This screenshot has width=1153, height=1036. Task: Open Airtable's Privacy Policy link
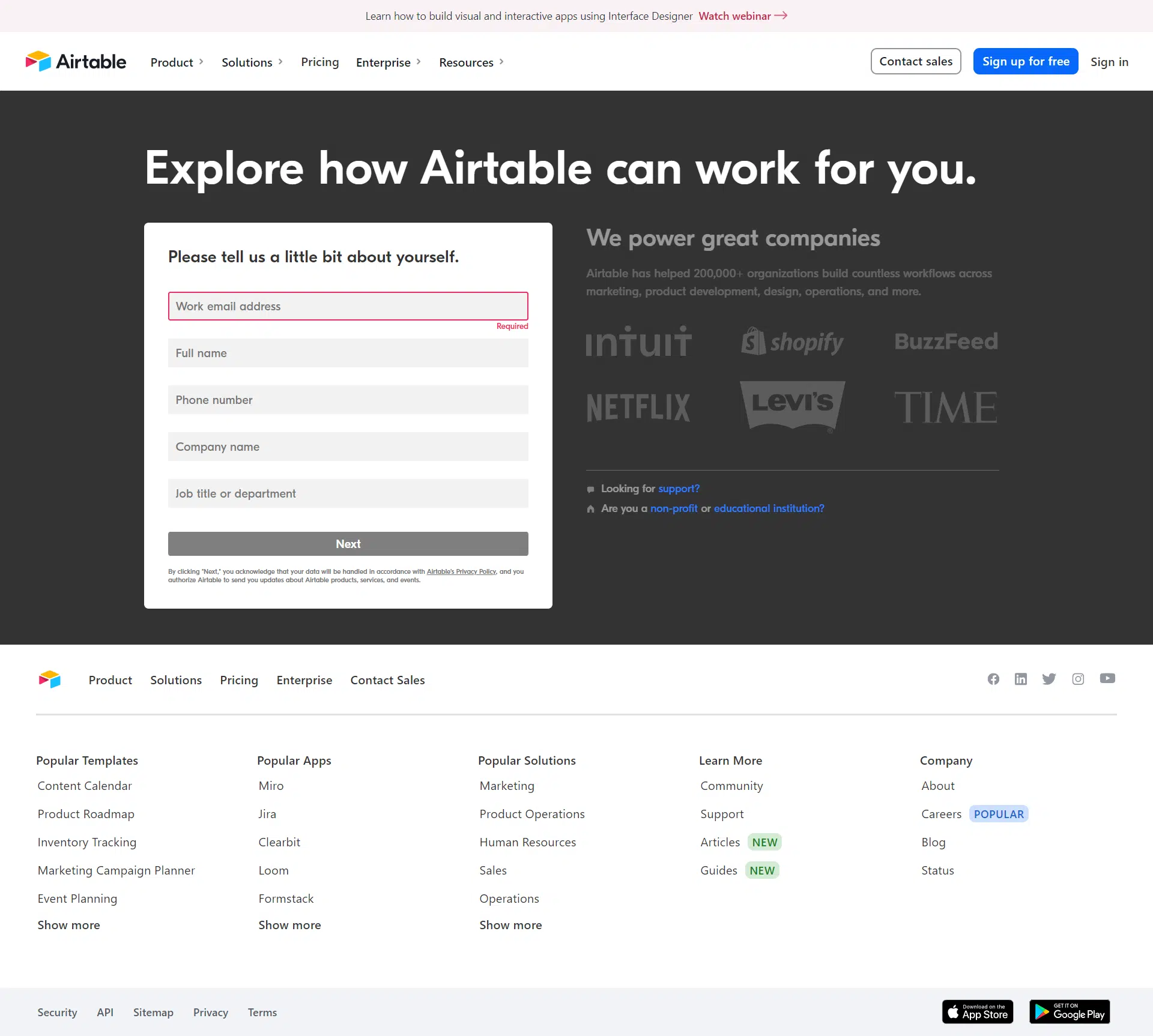point(461,571)
